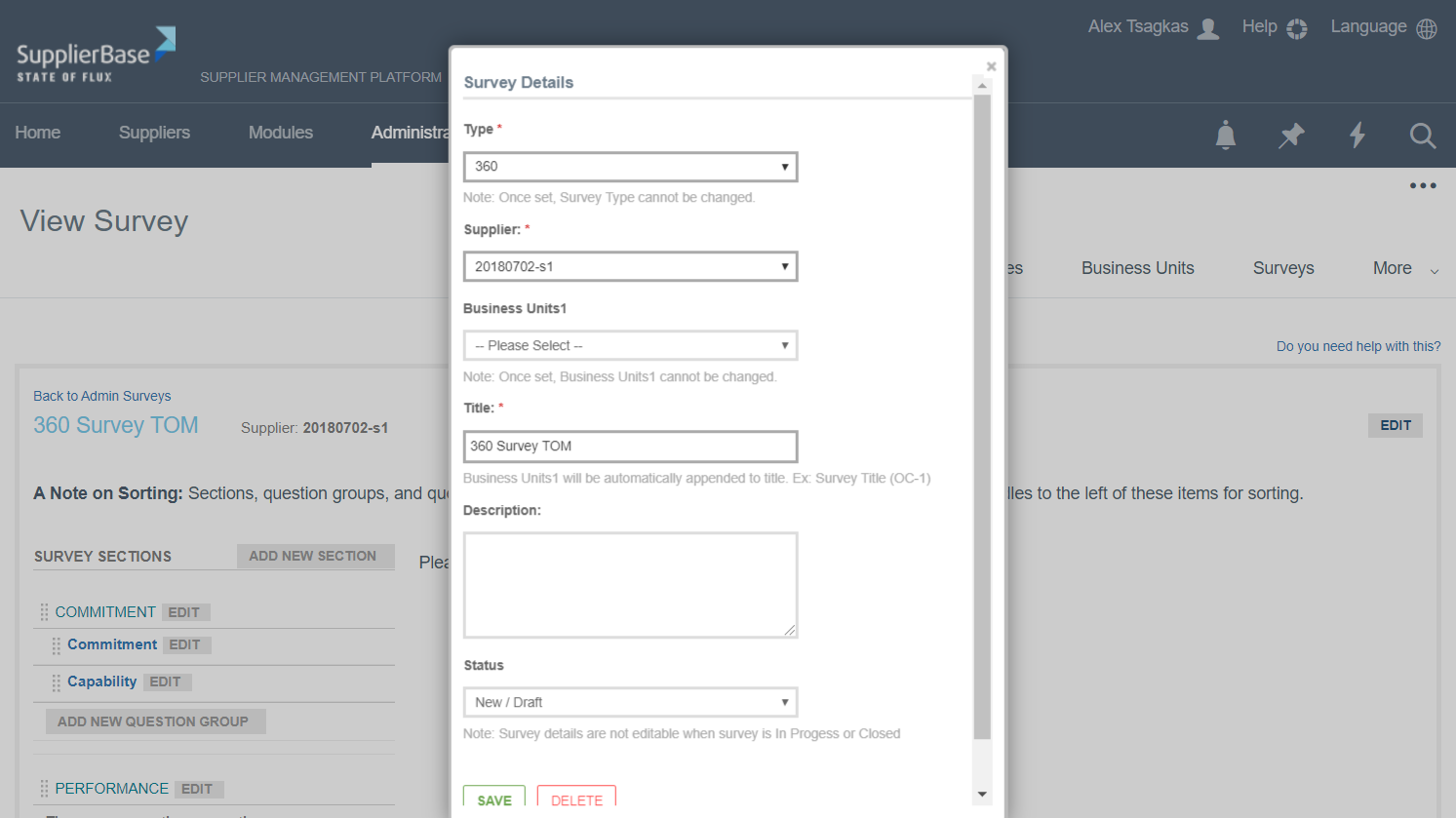Select the Surveys tab
1456x818 pixels.
click(x=1282, y=268)
